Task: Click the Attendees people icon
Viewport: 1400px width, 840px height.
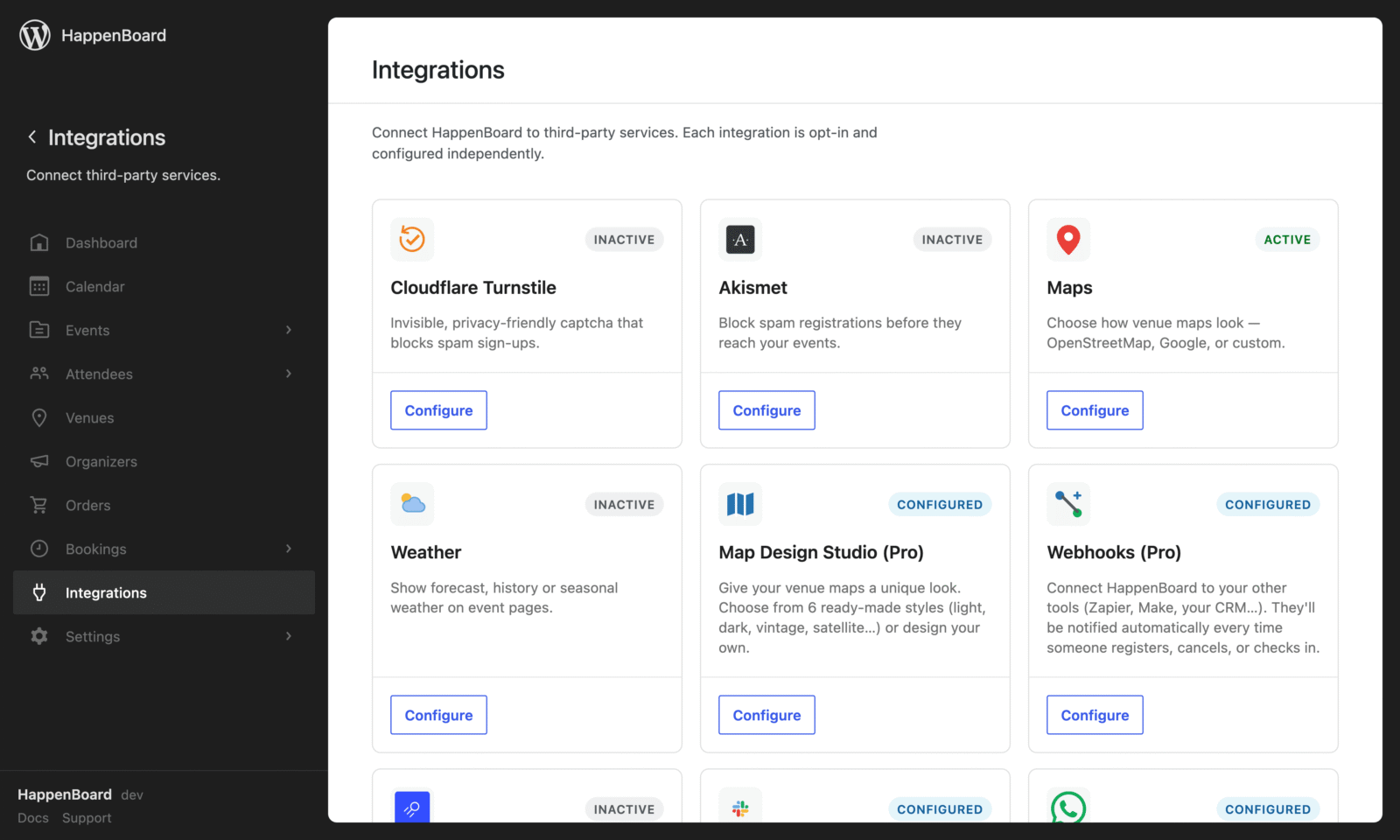Action: [x=39, y=374]
